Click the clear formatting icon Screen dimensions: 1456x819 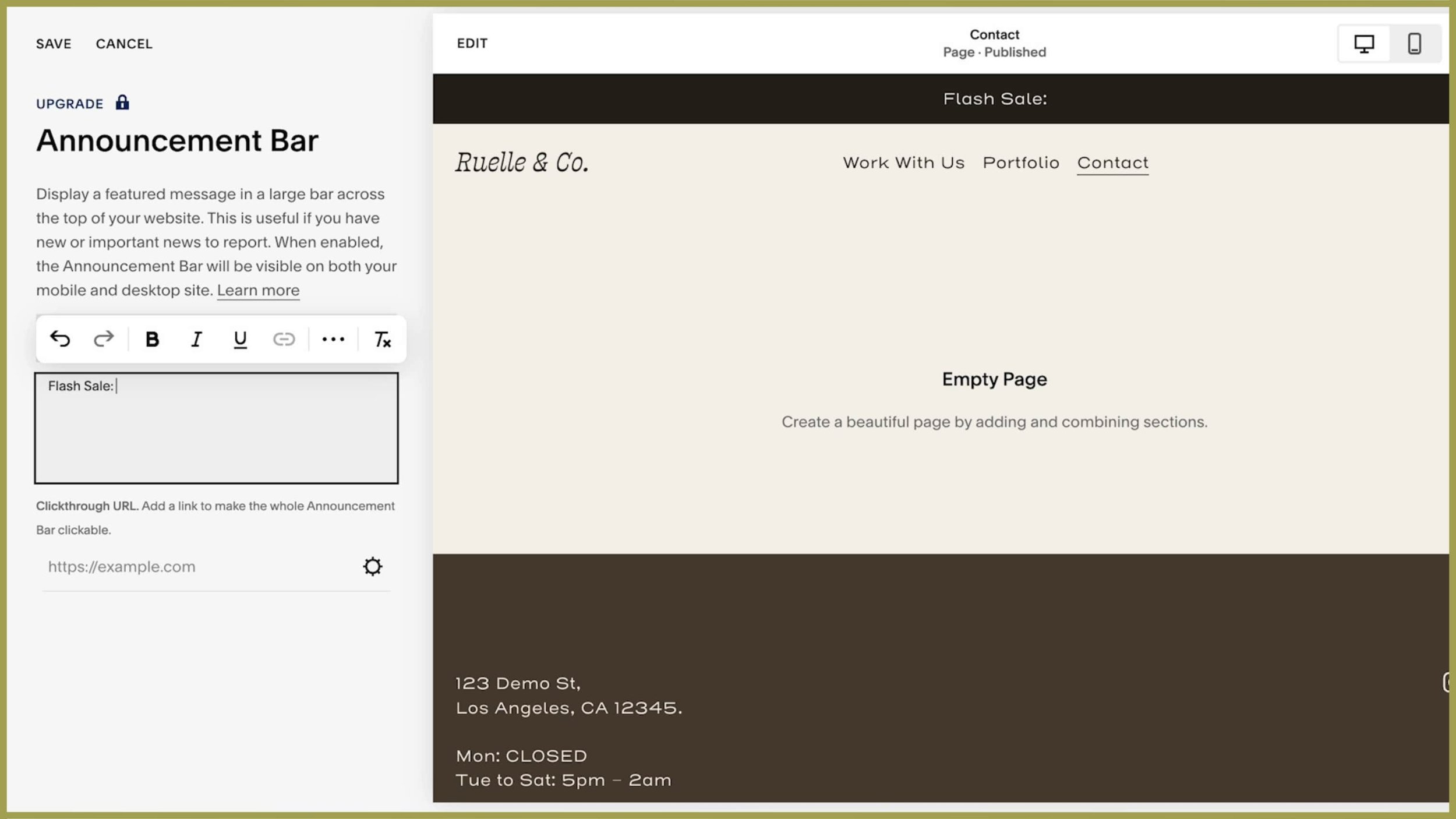click(x=382, y=339)
